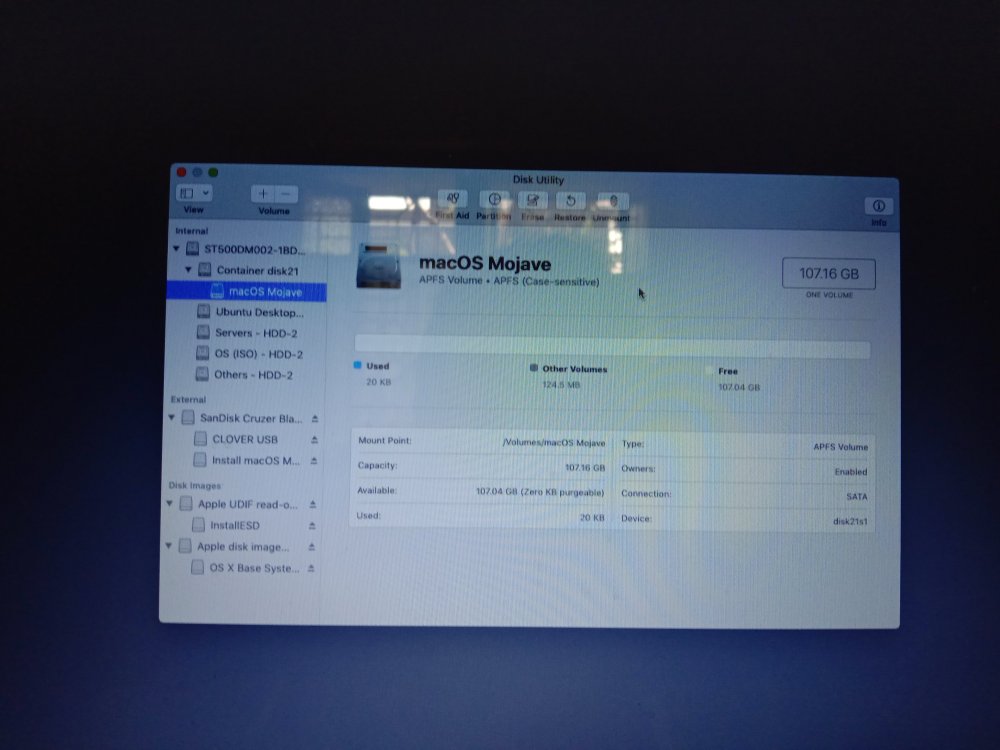The height and width of the screenshot is (750, 1000).
Task: Click the Other Volumes 124.5 MB value
Action: pos(561,385)
